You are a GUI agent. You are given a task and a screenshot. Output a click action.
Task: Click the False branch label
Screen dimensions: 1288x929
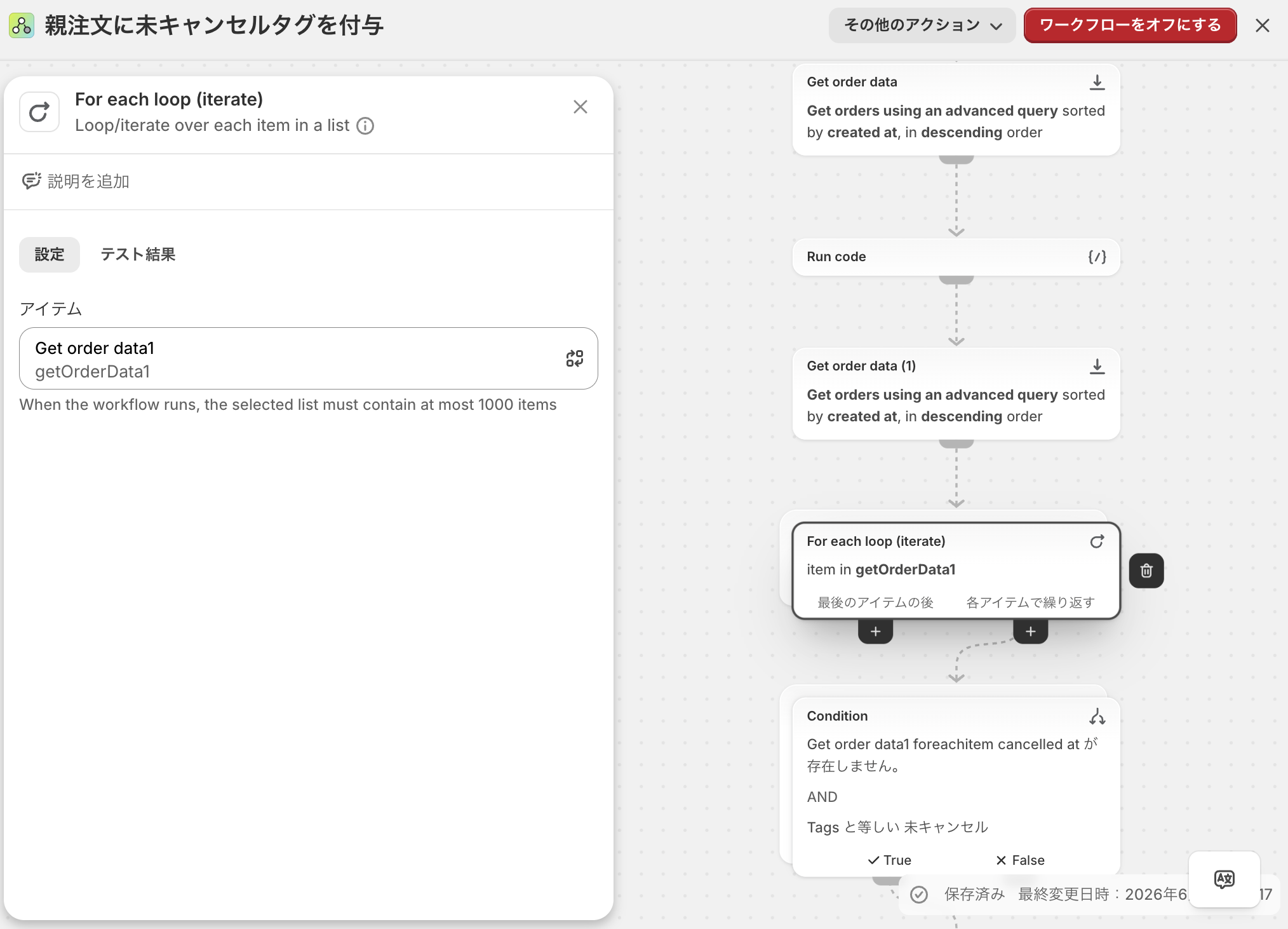(x=1020, y=860)
